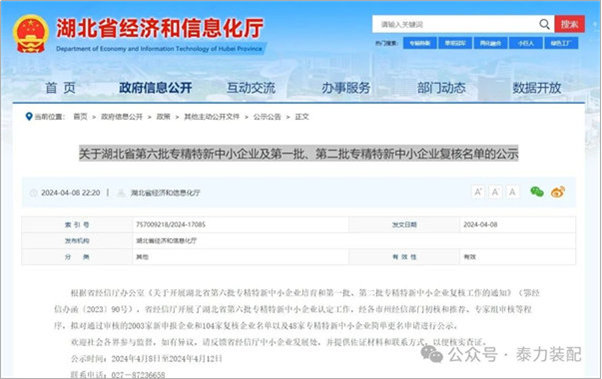Click the 绿色工厂 hot search tag
The image size is (602, 379).
(x=561, y=43)
